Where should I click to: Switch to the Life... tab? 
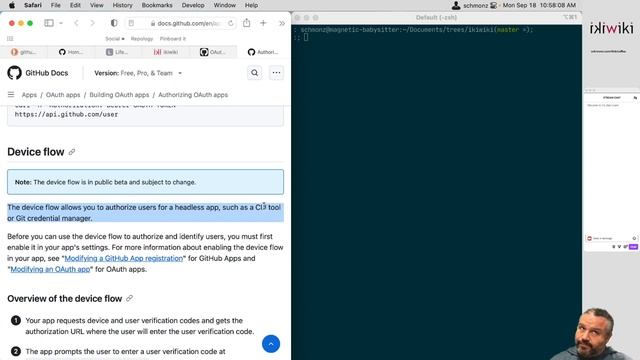tap(117, 52)
